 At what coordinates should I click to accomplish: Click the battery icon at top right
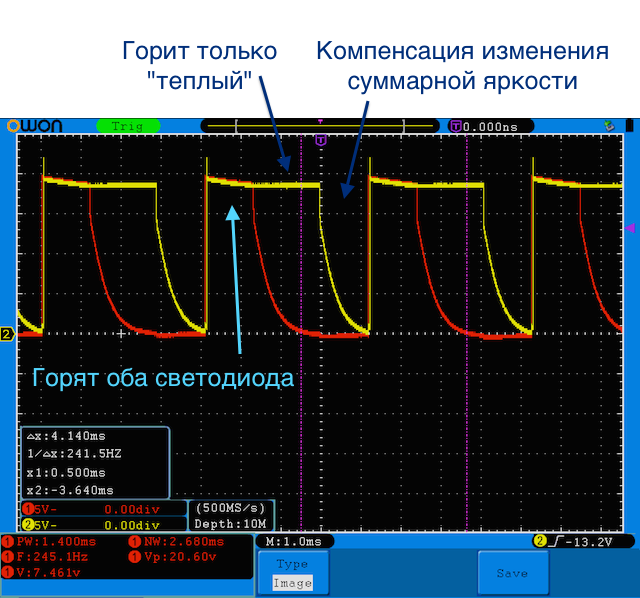coord(629,126)
